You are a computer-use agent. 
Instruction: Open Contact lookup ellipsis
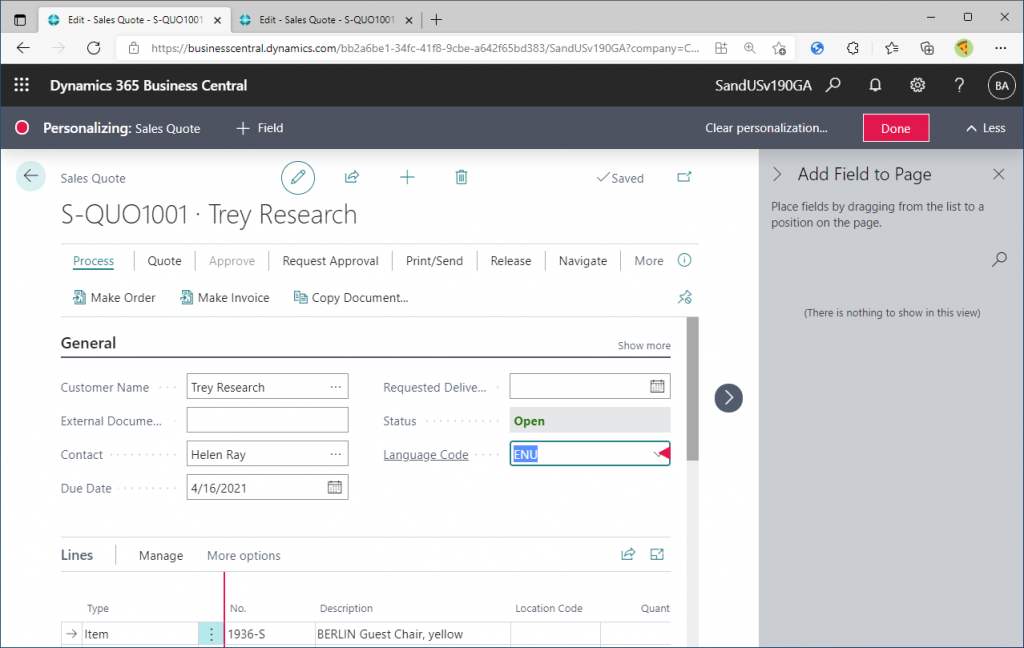pyautogui.click(x=336, y=454)
